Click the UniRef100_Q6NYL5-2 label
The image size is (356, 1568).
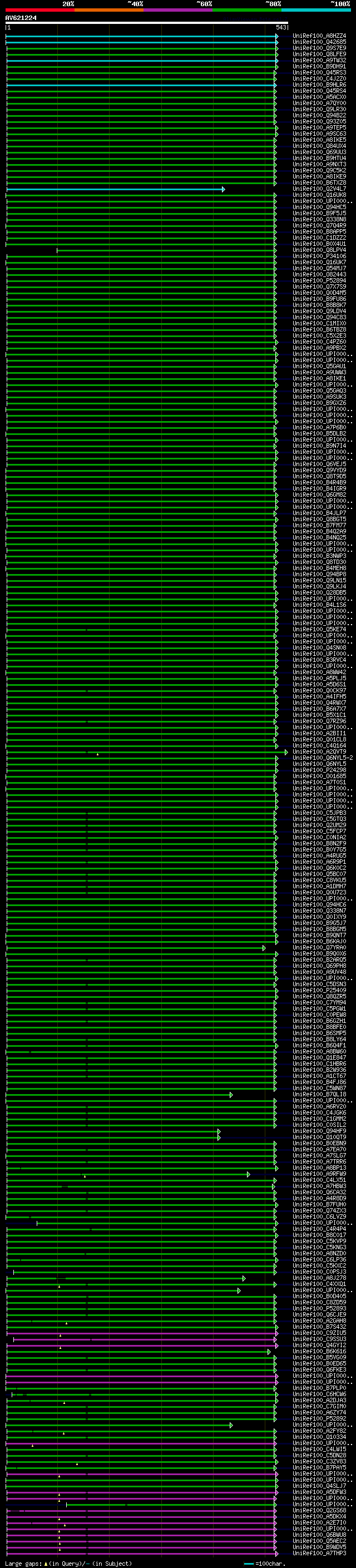(323, 758)
